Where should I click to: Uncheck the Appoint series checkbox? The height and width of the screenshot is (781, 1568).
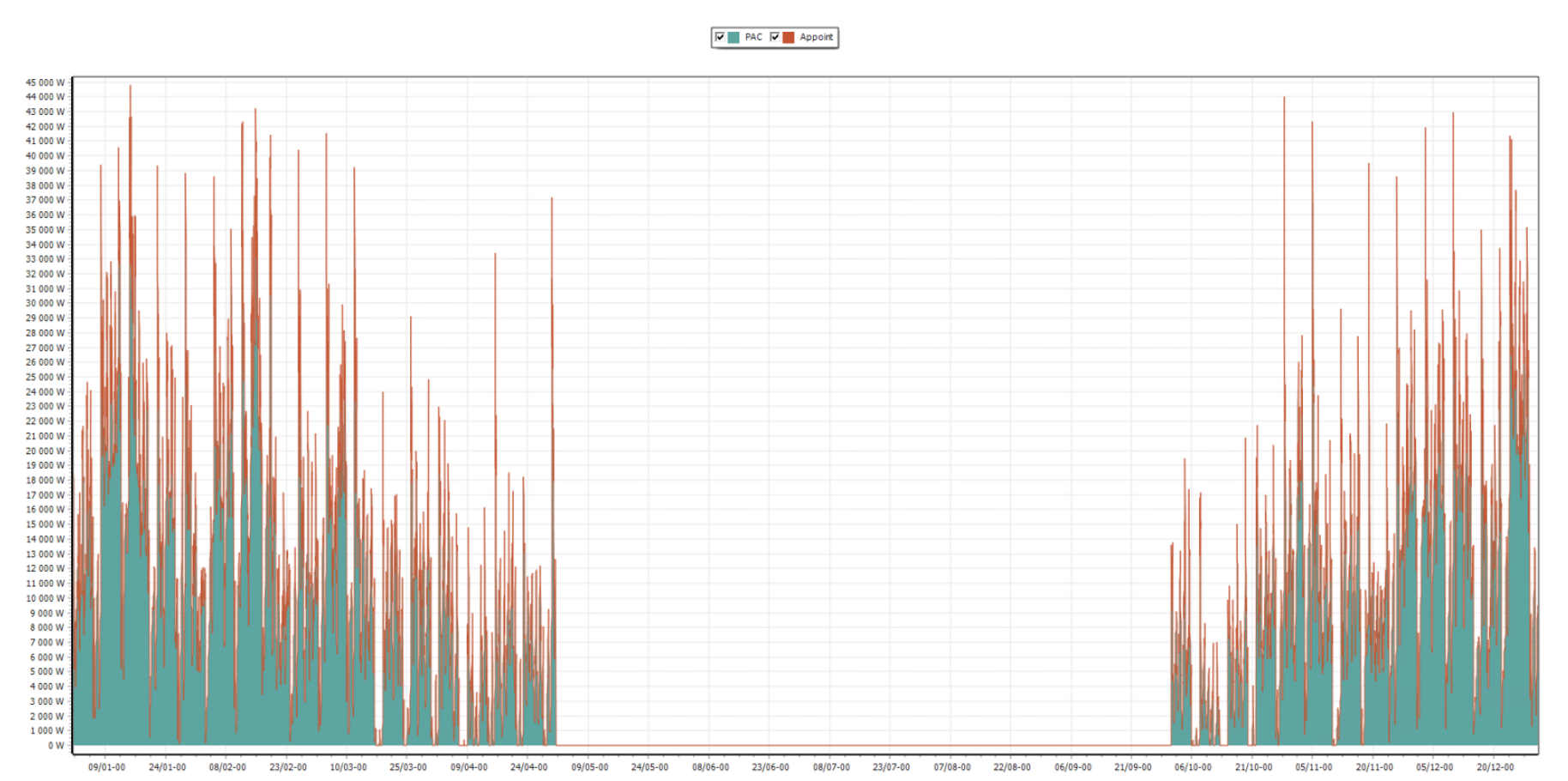point(775,37)
